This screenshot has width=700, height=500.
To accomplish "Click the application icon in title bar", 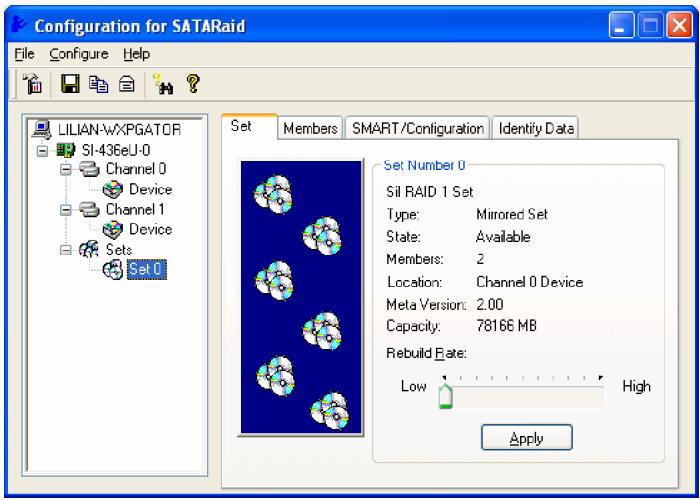I will [19, 25].
